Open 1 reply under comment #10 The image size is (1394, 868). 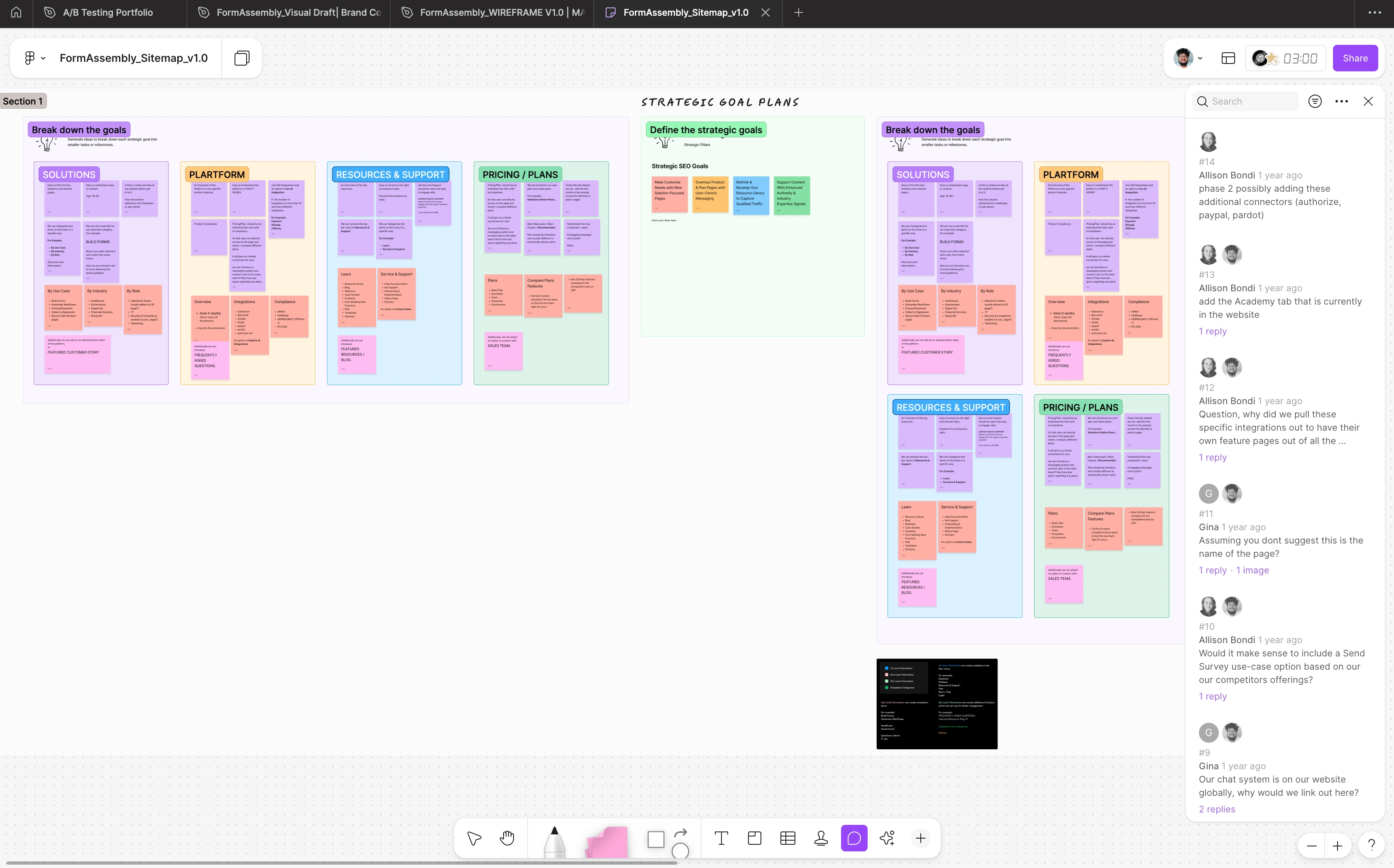click(x=1213, y=696)
